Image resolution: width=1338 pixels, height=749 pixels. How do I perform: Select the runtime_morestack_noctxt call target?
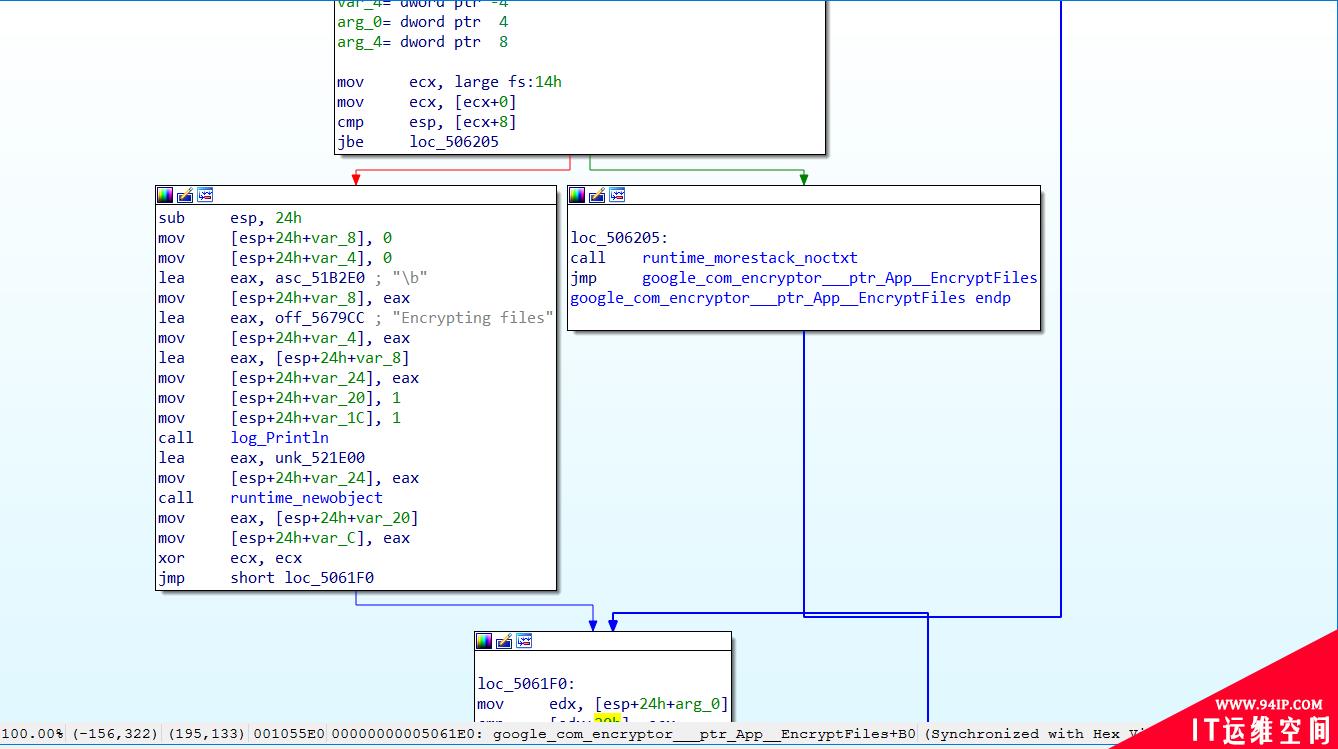click(x=750, y=258)
